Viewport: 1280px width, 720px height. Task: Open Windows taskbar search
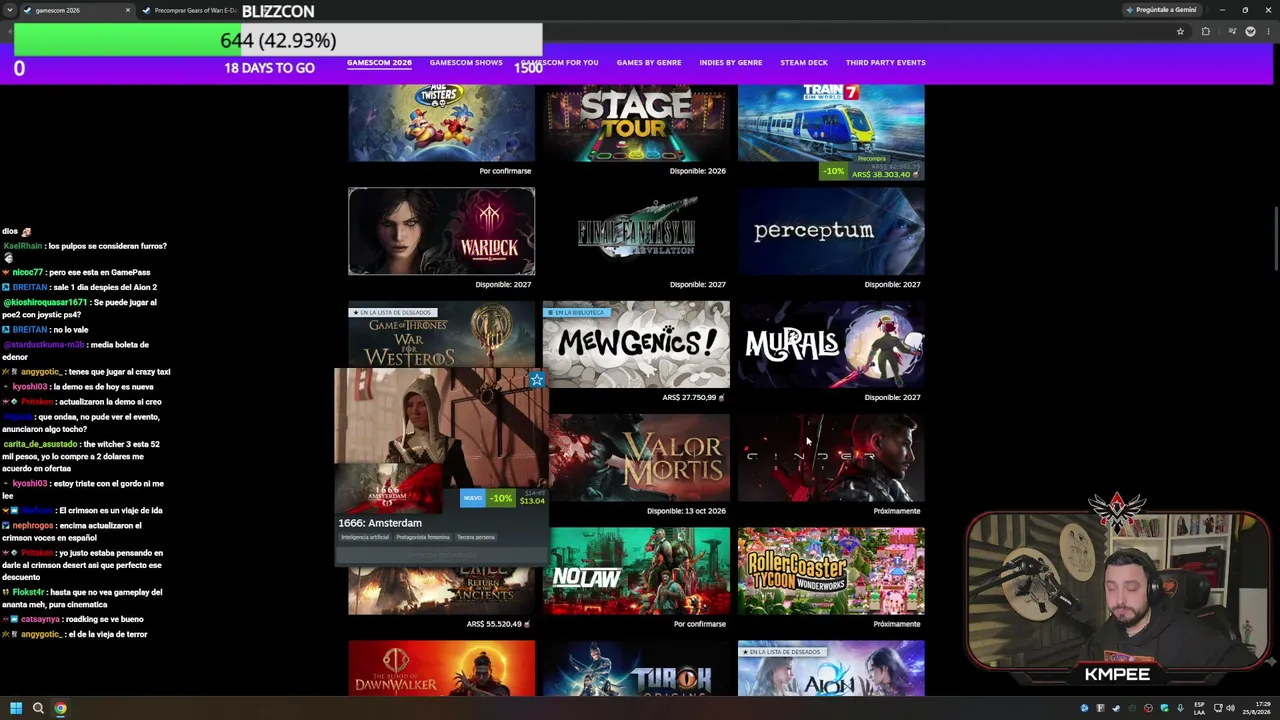coord(38,708)
